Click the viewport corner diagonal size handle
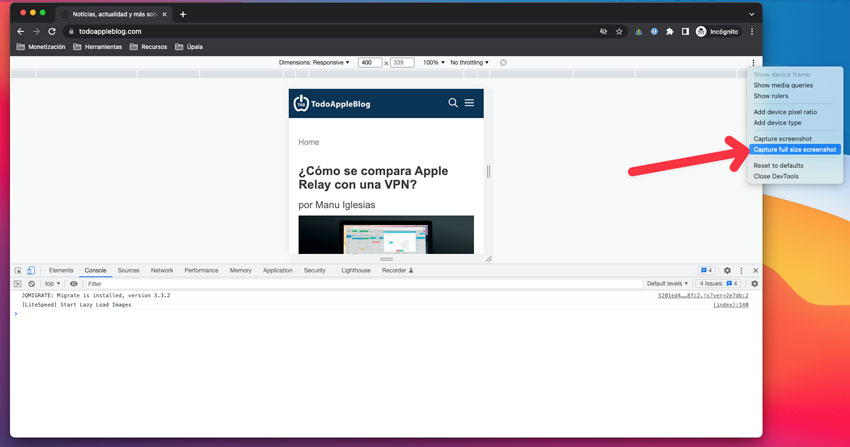This screenshot has width=850, height=447. pos(488,259)
